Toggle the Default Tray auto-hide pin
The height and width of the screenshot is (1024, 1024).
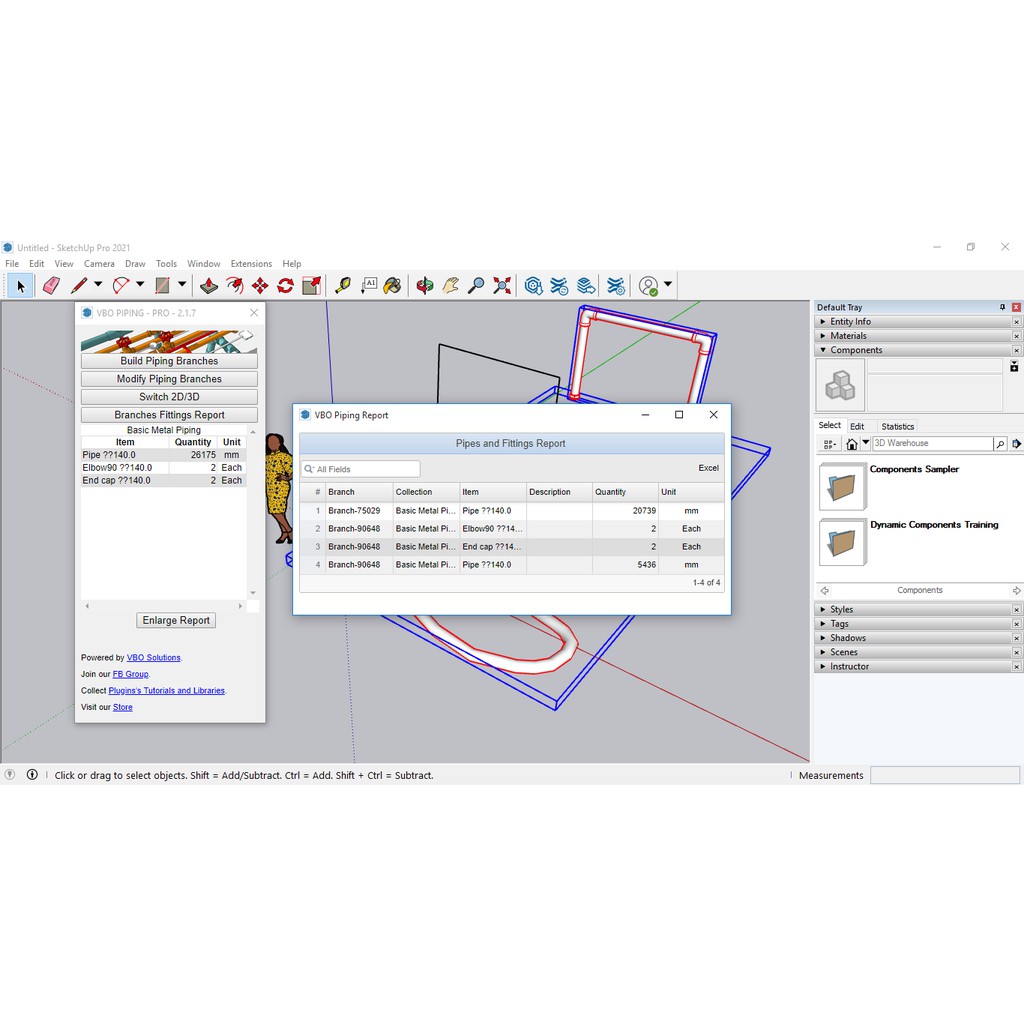(1002, 307)
